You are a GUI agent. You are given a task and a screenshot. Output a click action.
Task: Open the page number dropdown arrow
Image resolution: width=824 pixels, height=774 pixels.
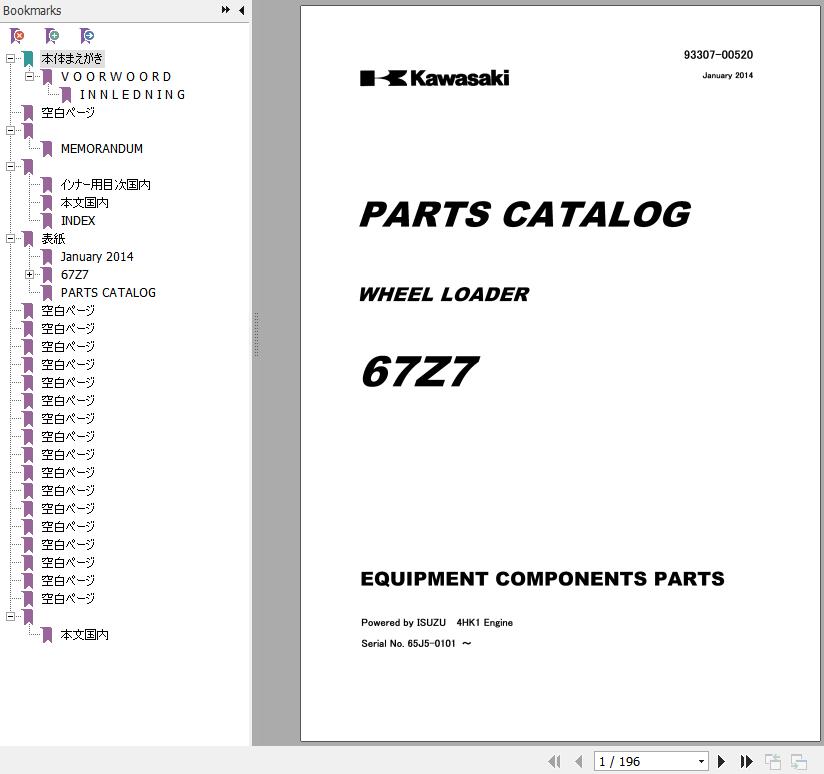701,761
